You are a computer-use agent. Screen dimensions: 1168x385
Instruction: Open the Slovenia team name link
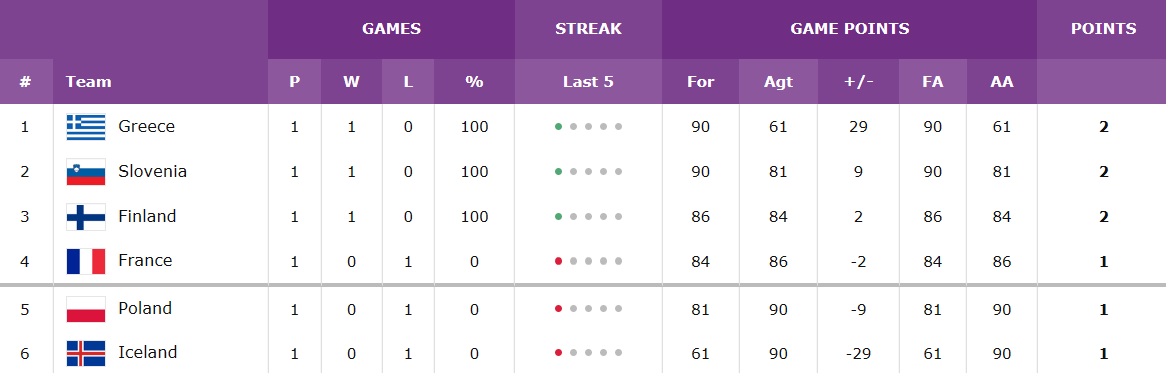(x=153, y=171)
